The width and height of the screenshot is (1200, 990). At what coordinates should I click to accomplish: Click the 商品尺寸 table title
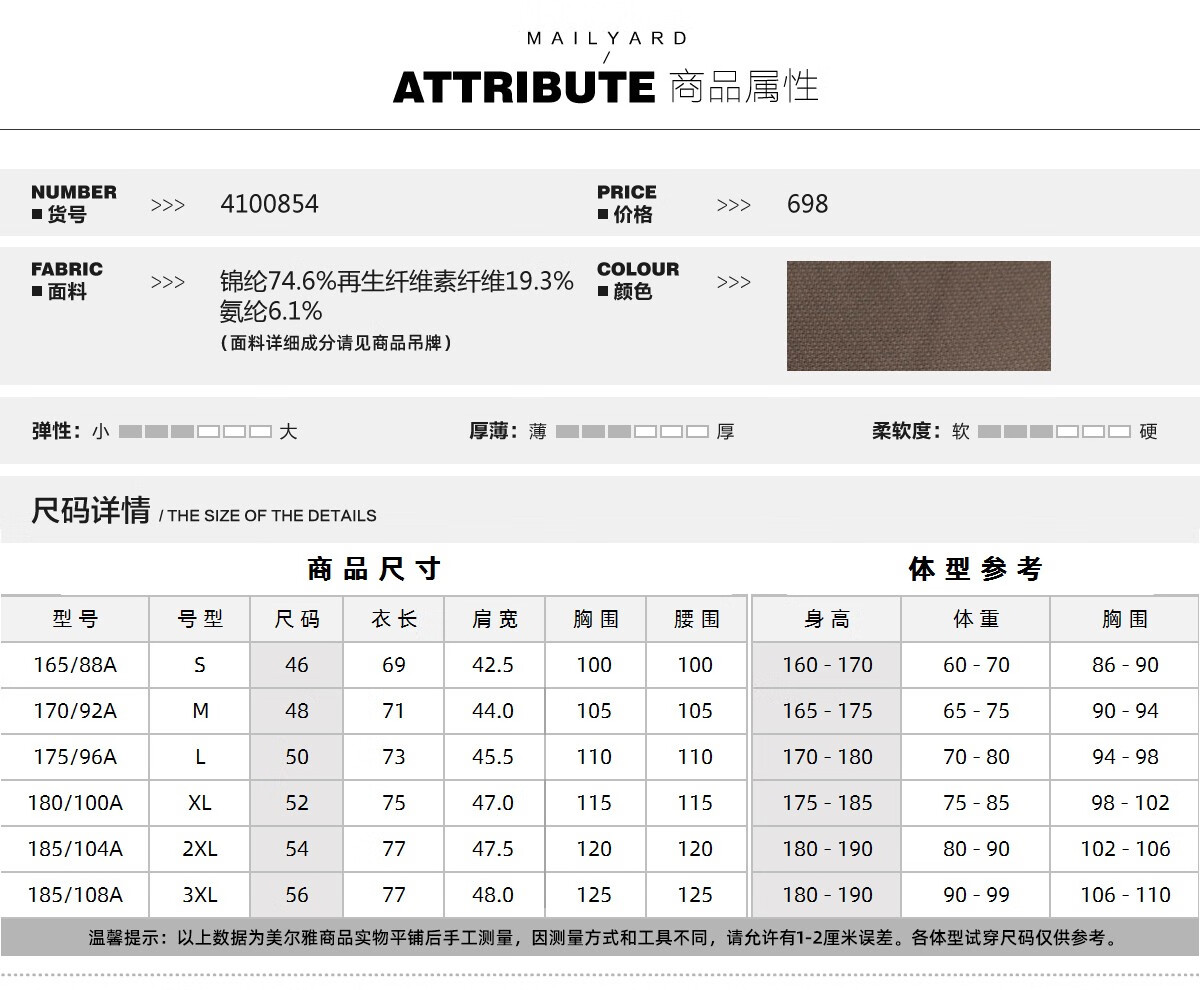click(374, 569)
